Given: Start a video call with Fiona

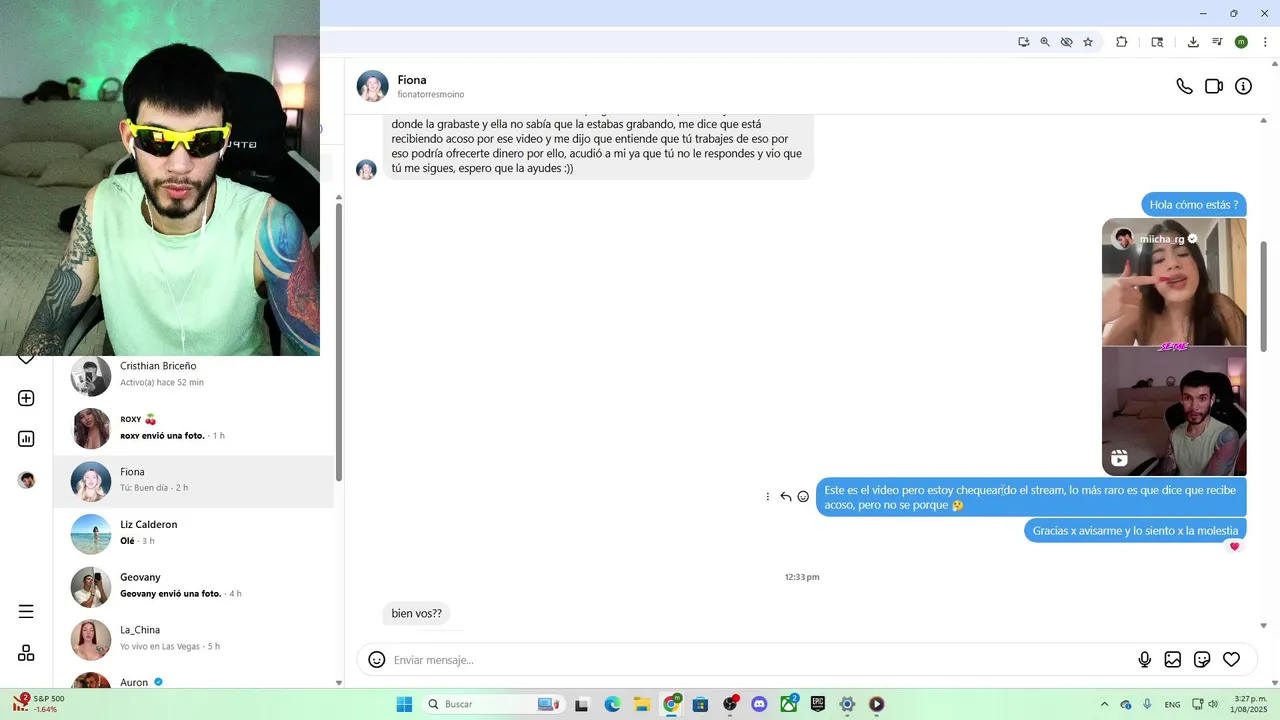Looking at the screenshot, I should pyautogui.click(x=1214, y=87).
